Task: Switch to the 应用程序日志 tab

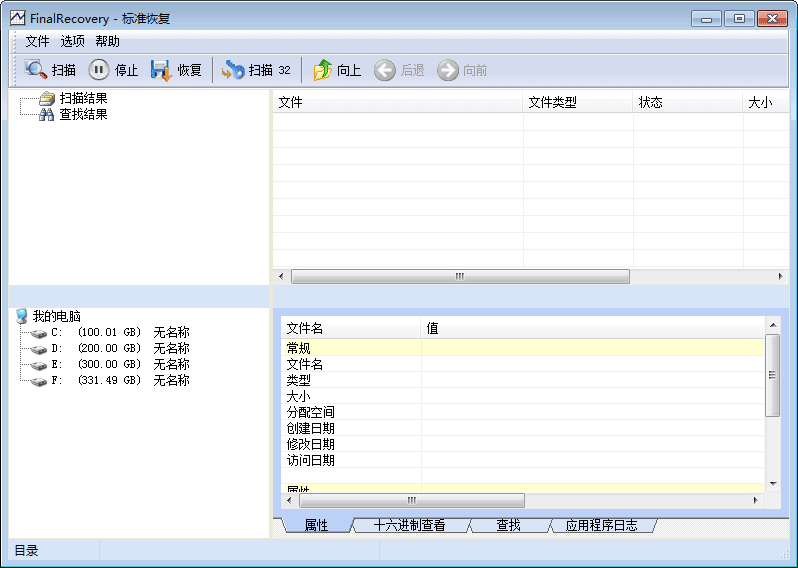Action: tap(602, 525)
